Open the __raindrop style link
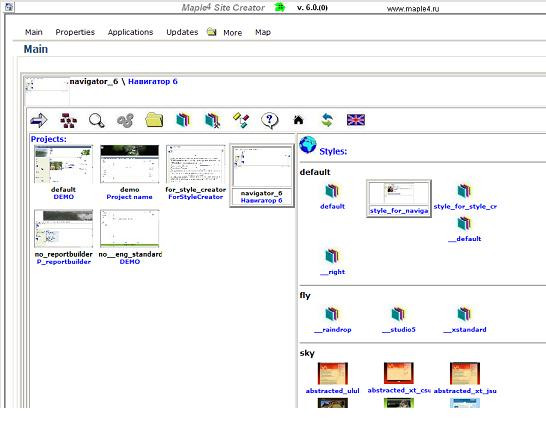 pos(333,330)
